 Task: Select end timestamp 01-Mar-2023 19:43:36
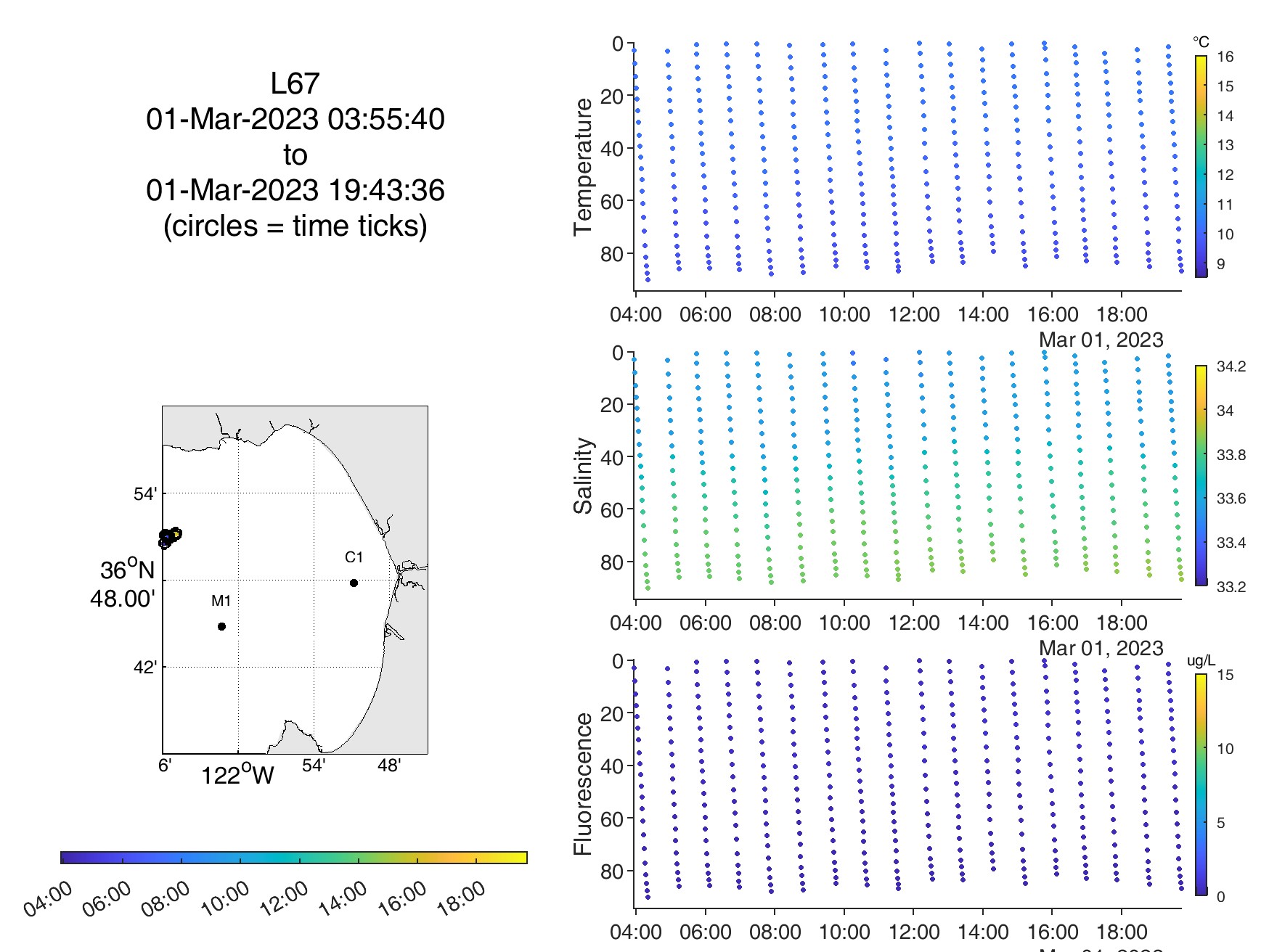(295, 190)
